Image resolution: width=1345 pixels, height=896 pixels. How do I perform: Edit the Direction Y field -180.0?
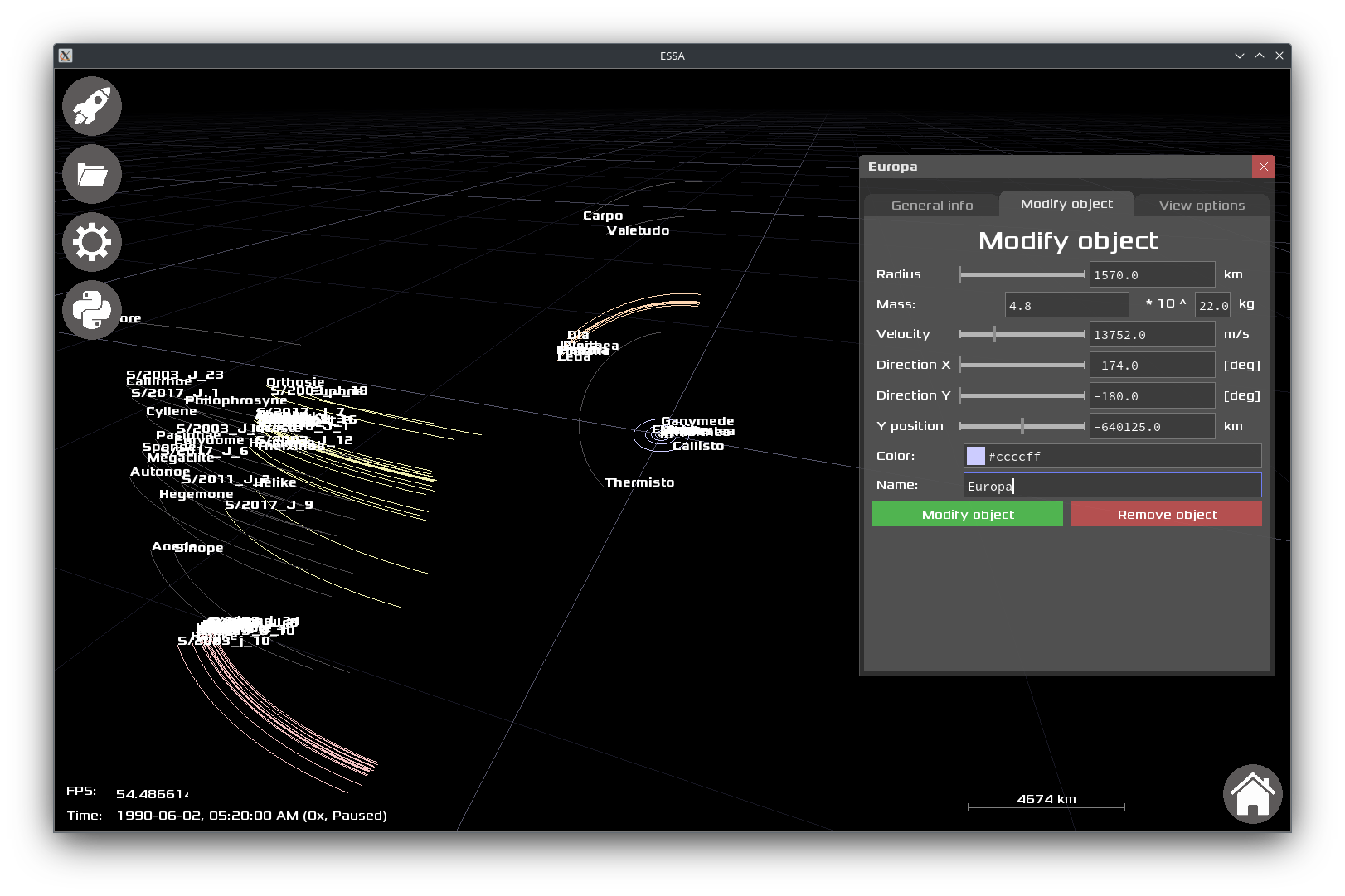pos(1152,395)
